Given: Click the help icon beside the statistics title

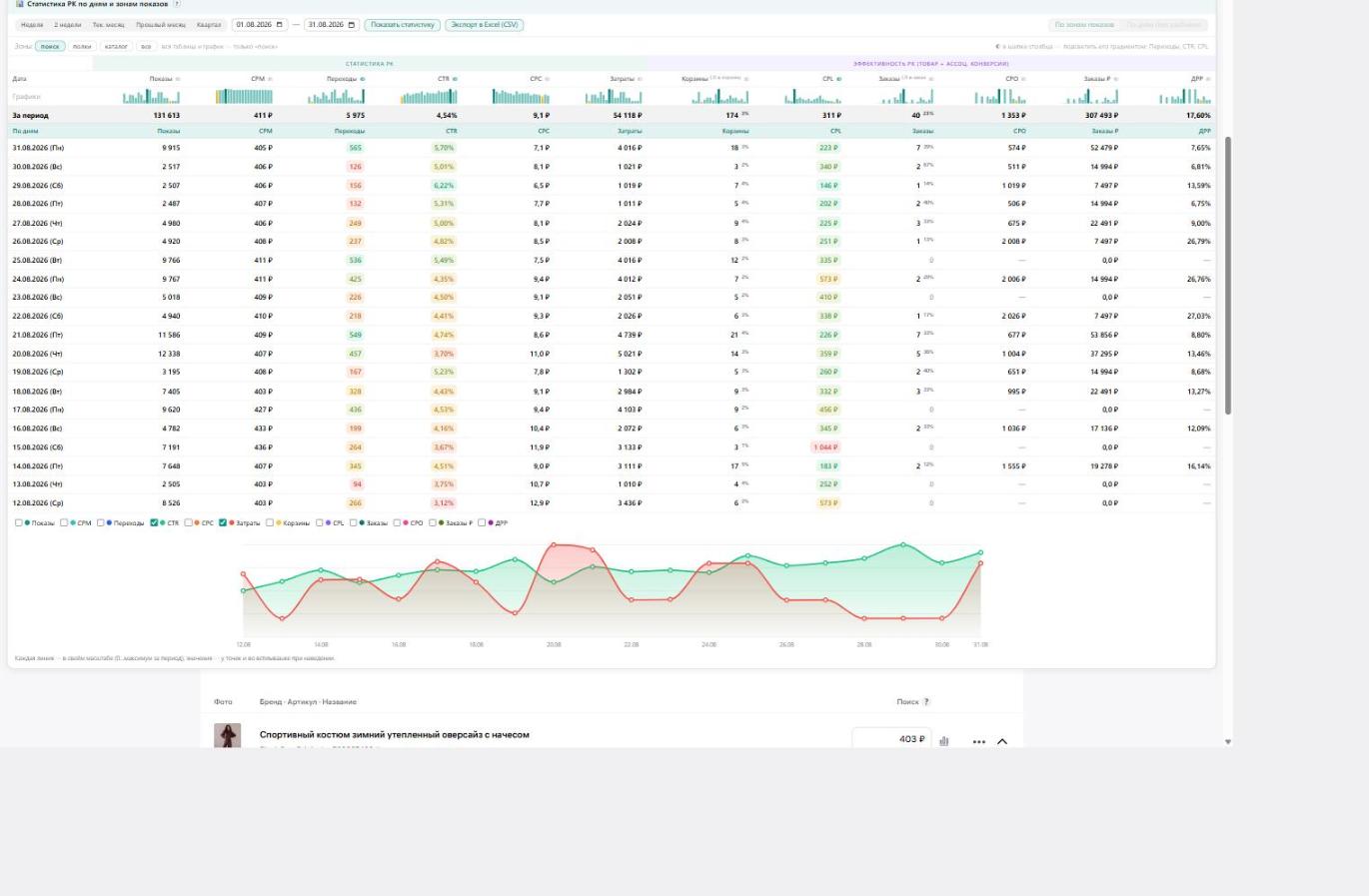Looking at the screenshot, I should pyautogui.click(x=177, y=4).
